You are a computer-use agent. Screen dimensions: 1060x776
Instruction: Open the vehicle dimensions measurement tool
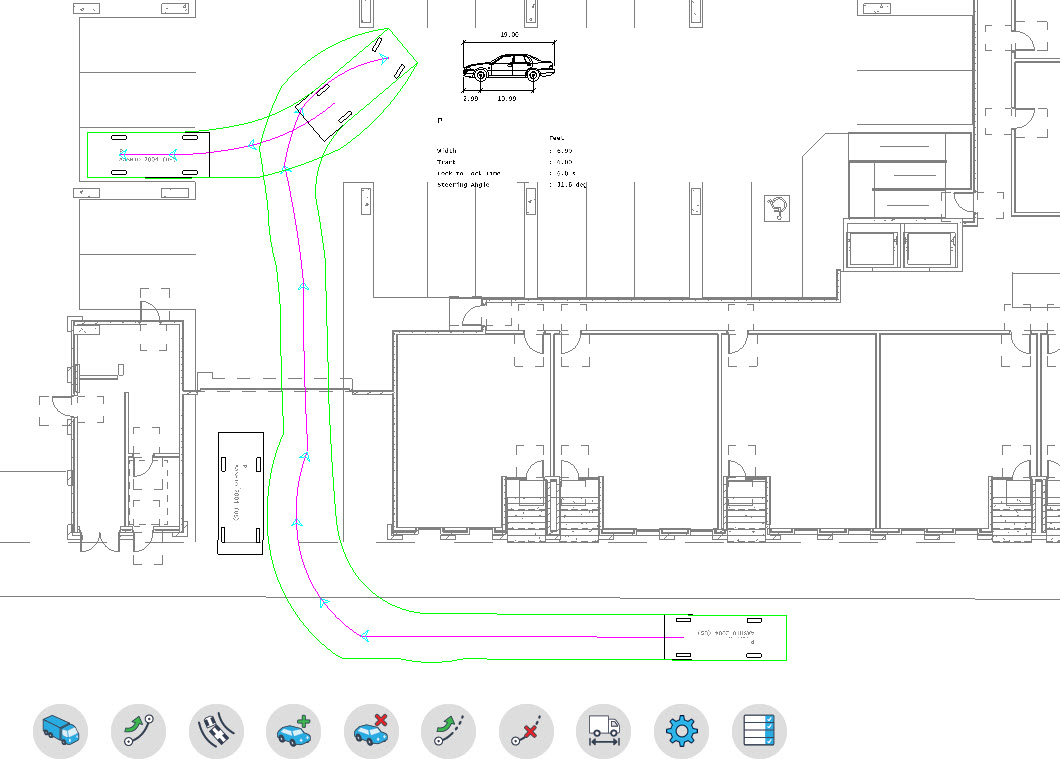coord(602,732)
